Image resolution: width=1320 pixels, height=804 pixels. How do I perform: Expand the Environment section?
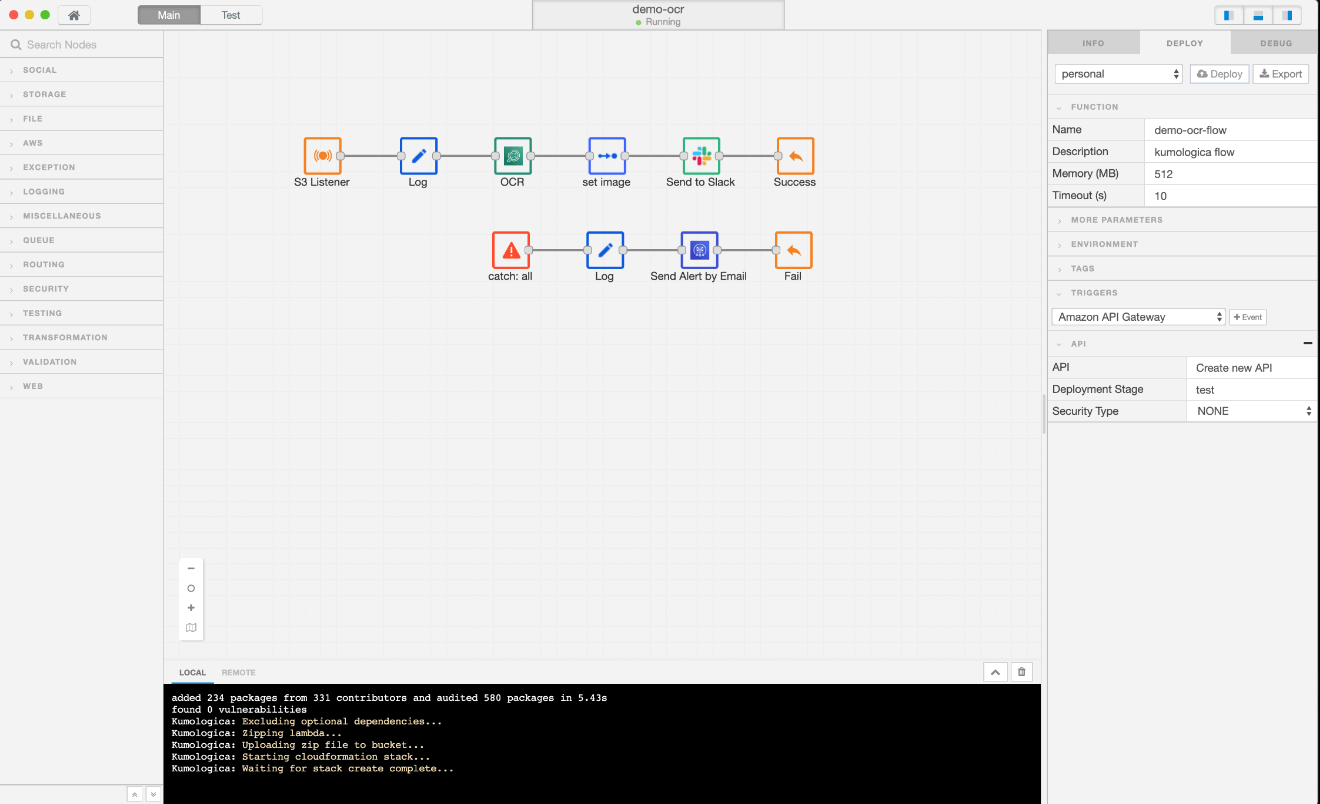pos(1182,244)
